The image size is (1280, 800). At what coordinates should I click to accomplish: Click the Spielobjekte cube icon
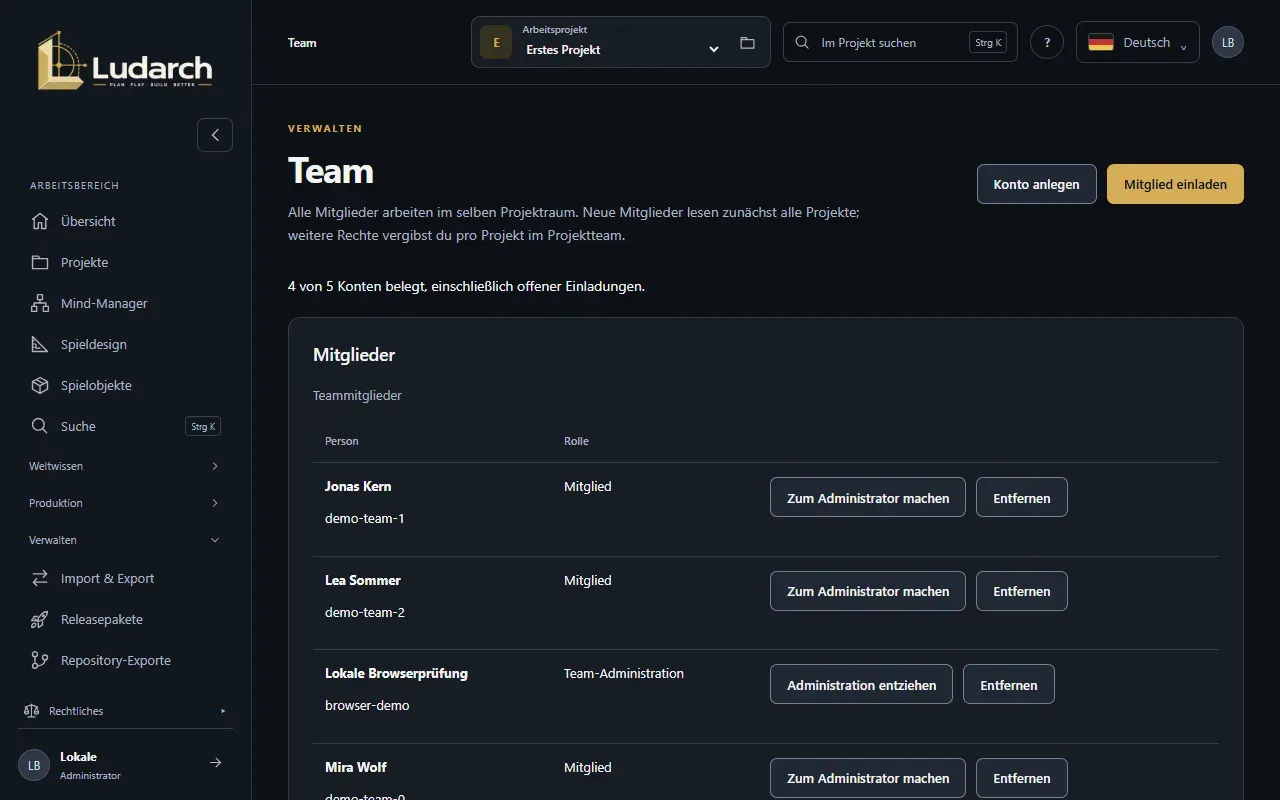[40, 385]
